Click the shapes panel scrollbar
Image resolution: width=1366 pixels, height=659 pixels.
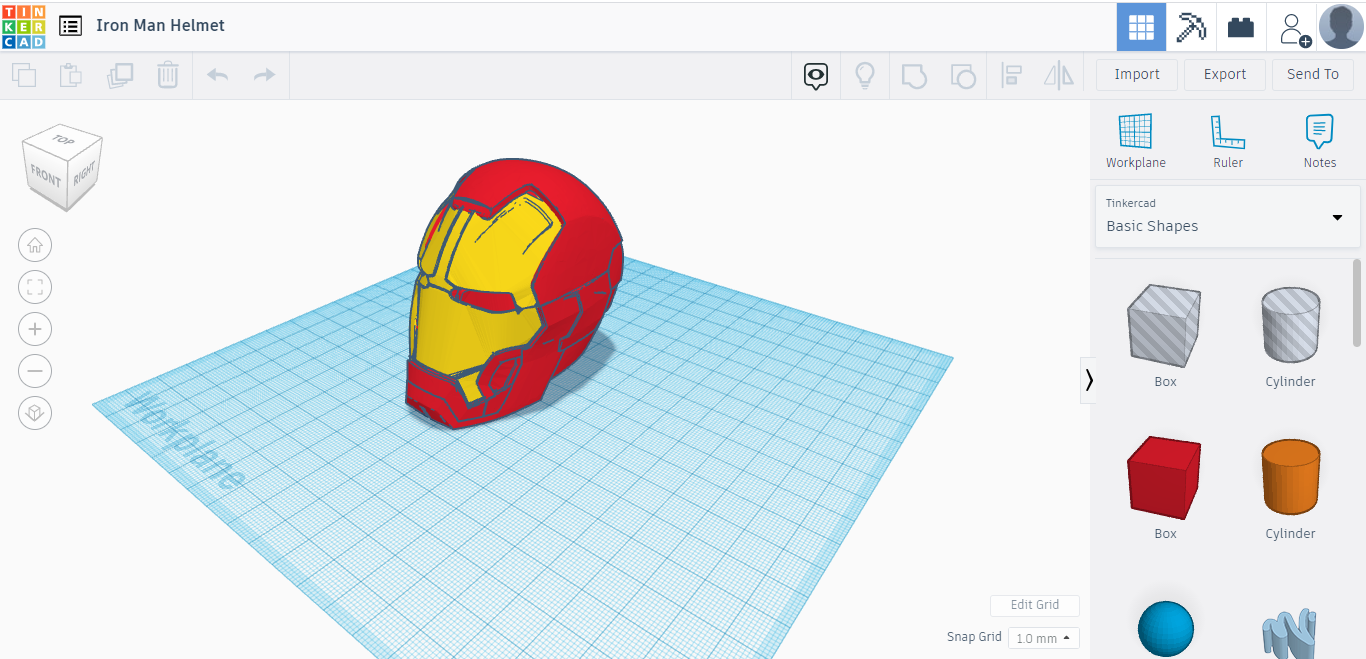pos(1357,303)
